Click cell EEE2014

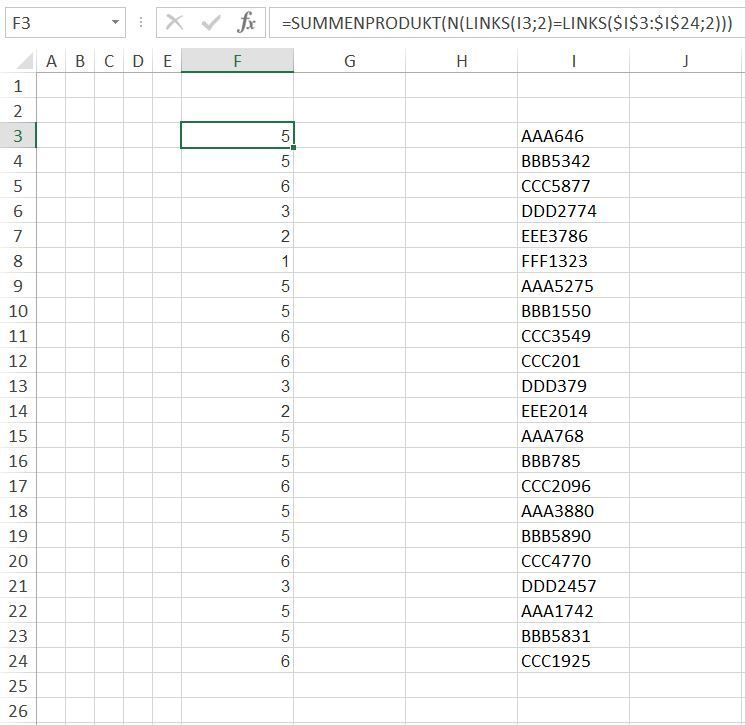(x=573, y=411)
